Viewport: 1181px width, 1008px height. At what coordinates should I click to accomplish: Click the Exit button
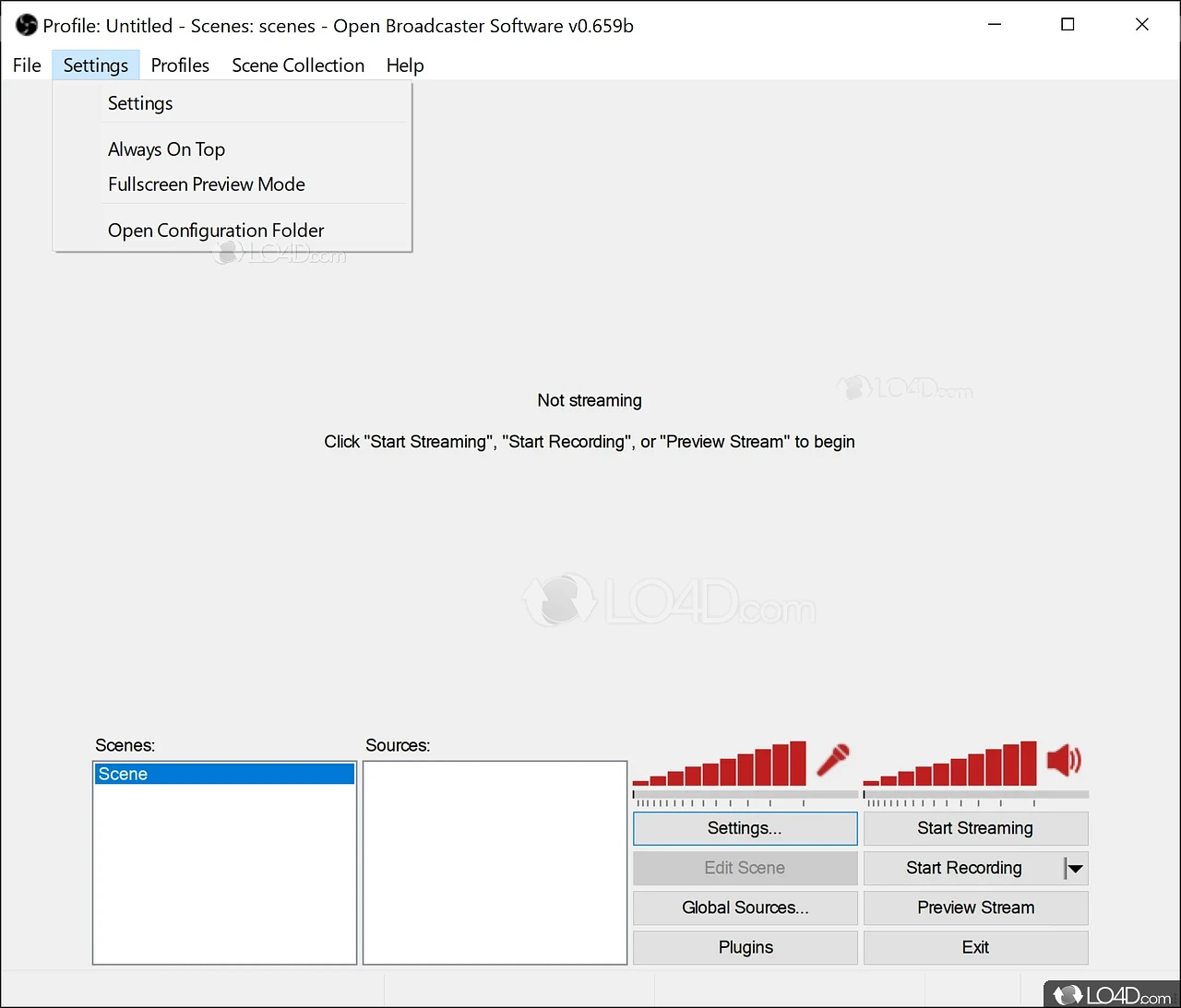coord(975,947)
